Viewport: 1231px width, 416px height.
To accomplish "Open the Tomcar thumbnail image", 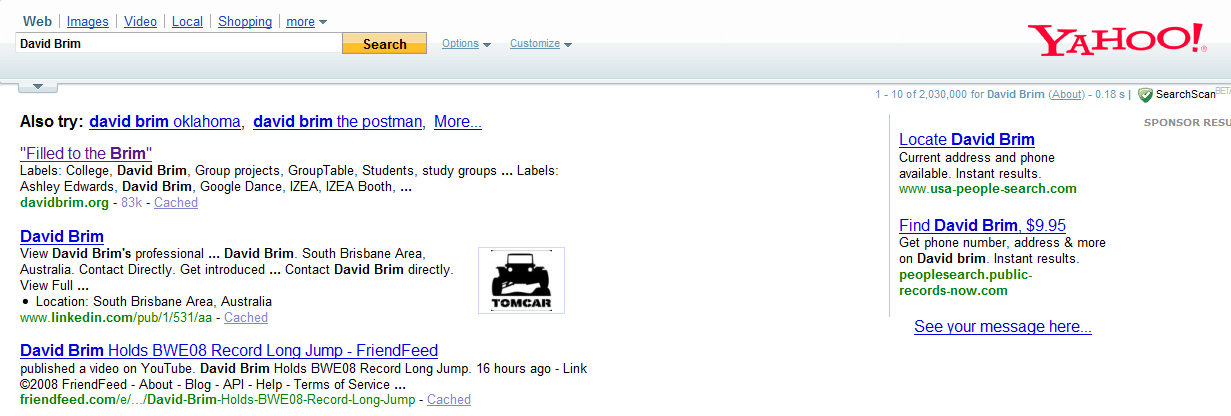I will pos(521,280).
